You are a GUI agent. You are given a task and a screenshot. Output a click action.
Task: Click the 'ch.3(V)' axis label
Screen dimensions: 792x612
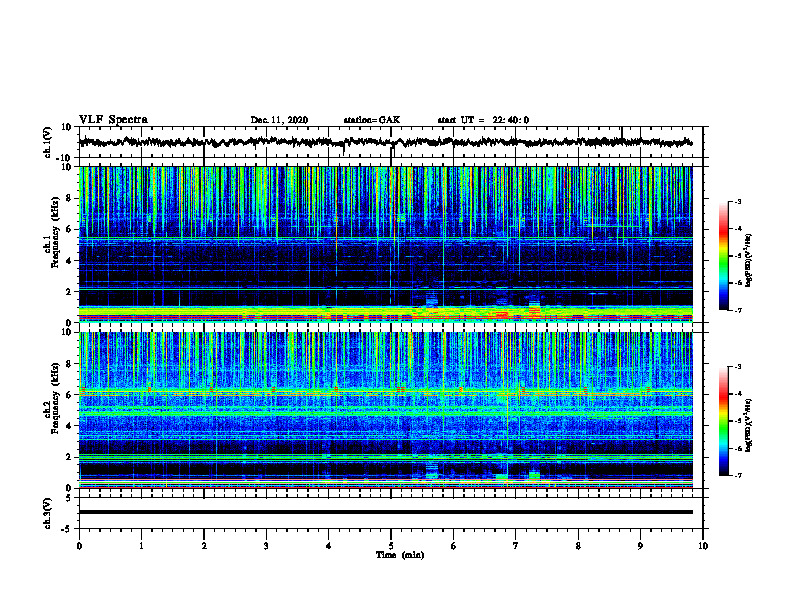coord(48,513)
